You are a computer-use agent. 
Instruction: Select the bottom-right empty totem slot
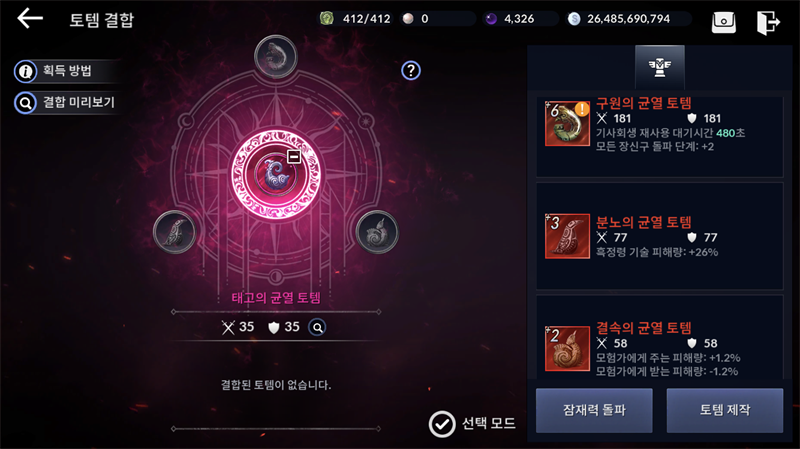pyautogui.click(x=377, y=232)
